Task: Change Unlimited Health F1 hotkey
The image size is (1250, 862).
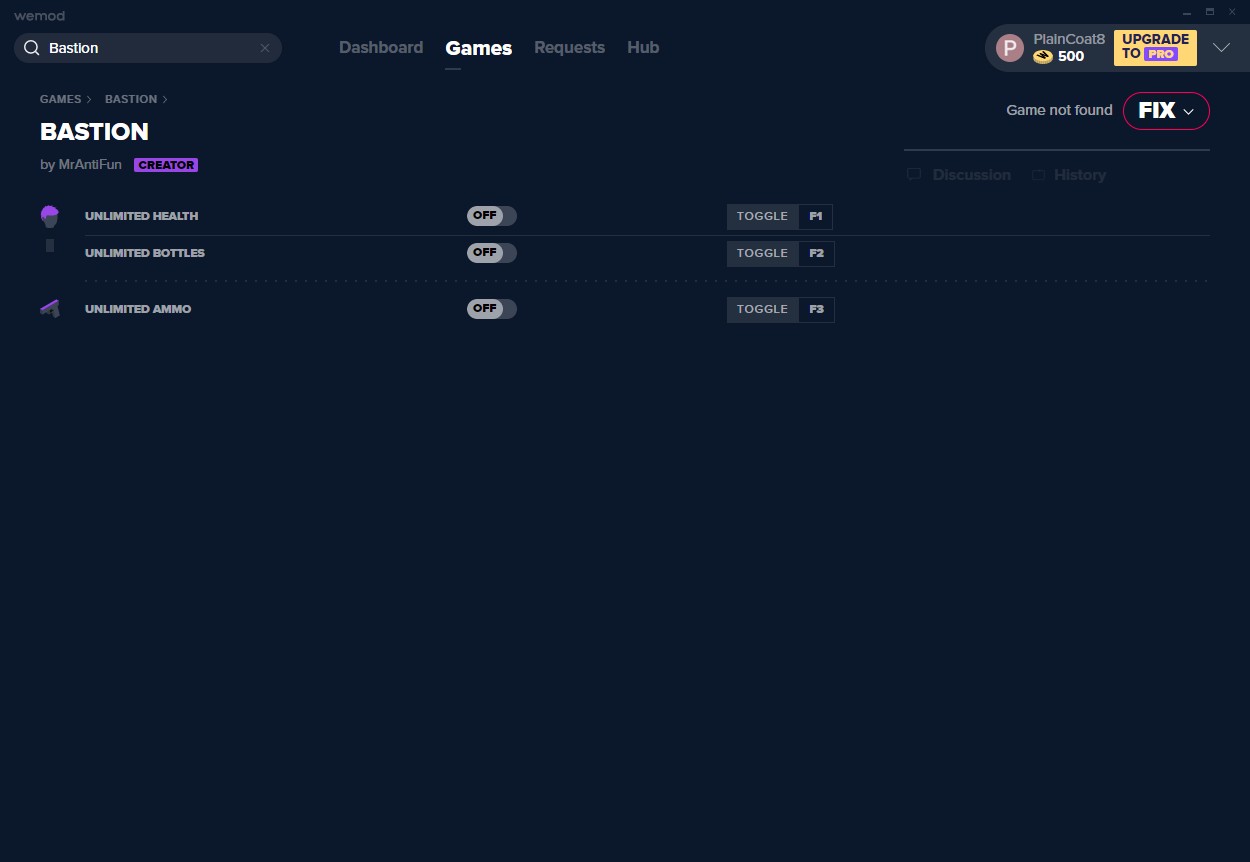Action: click(816, 216)
